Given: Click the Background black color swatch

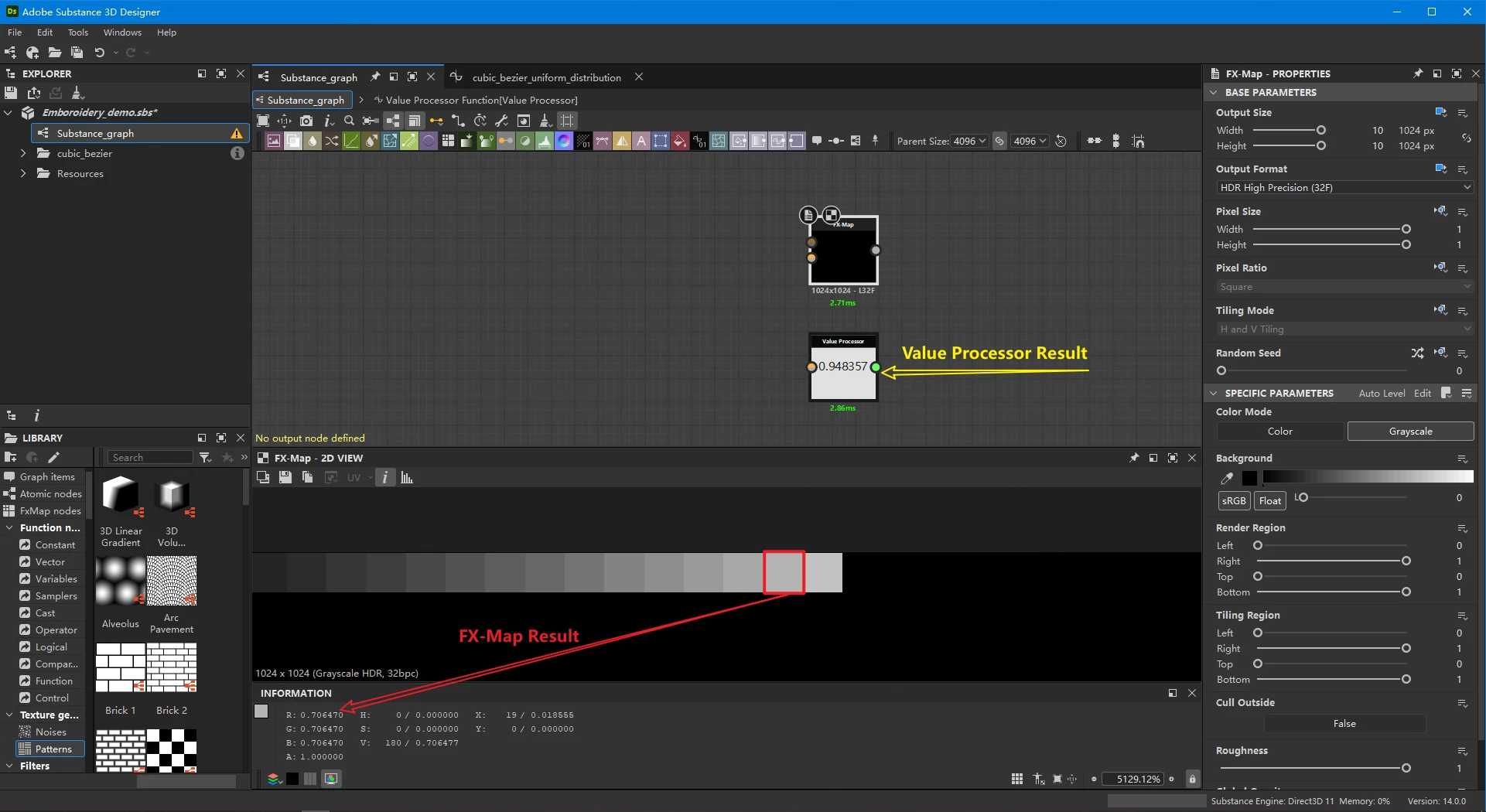Looking at the screenshot, I should point(1249,478).
